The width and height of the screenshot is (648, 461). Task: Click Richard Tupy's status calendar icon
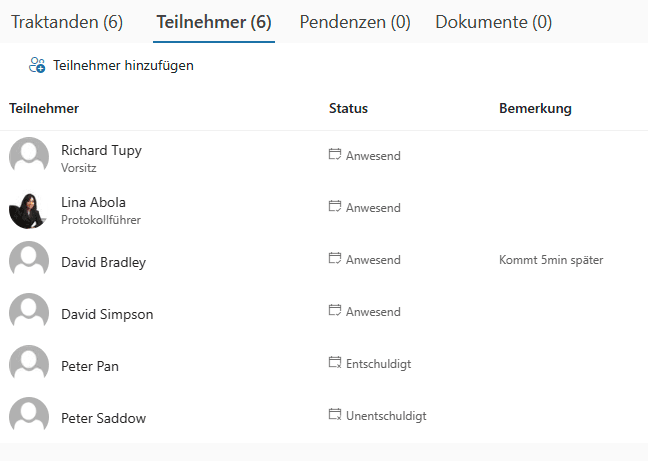(335, 155)
